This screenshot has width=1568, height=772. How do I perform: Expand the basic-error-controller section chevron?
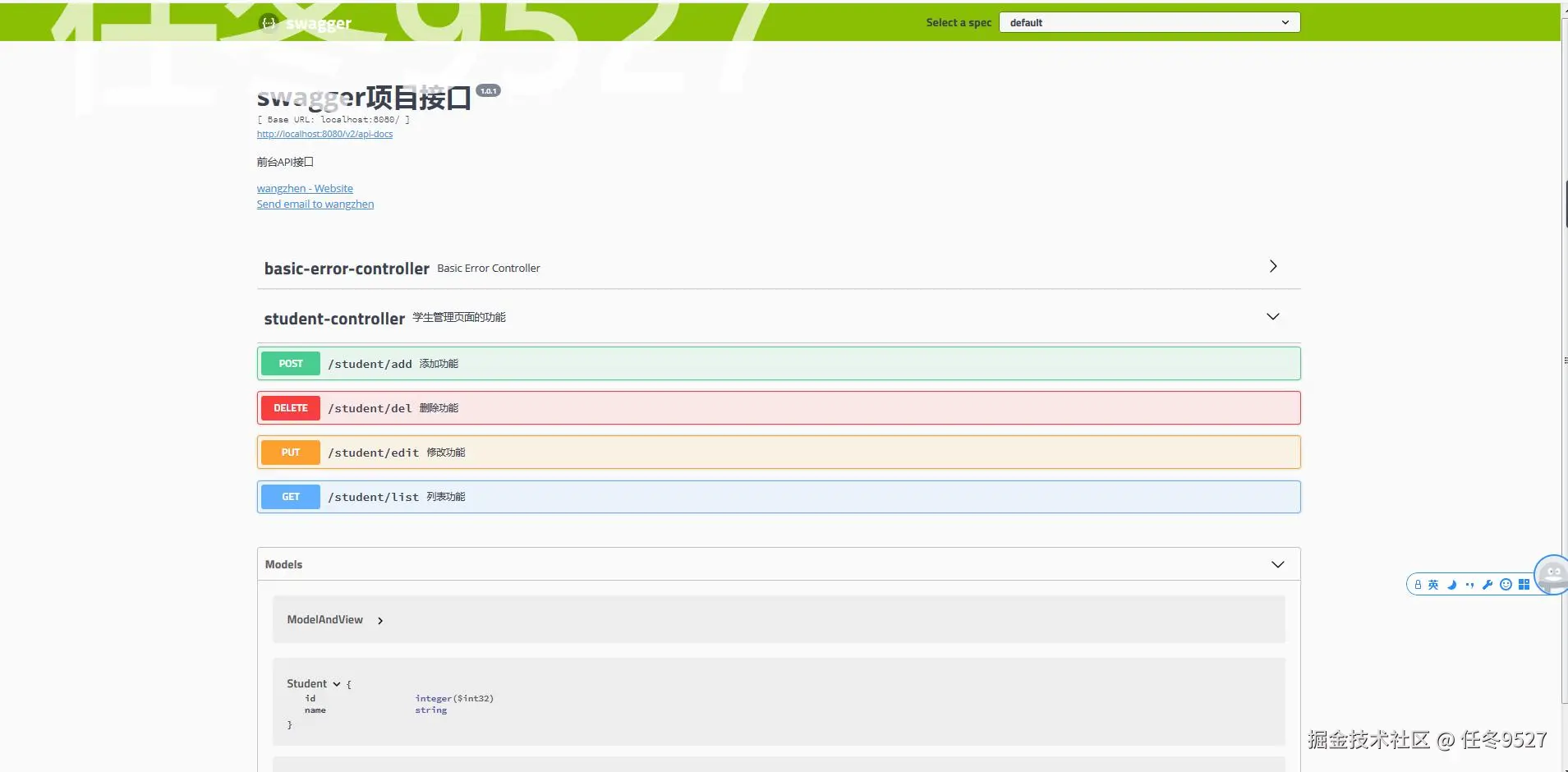(1272, 266)
